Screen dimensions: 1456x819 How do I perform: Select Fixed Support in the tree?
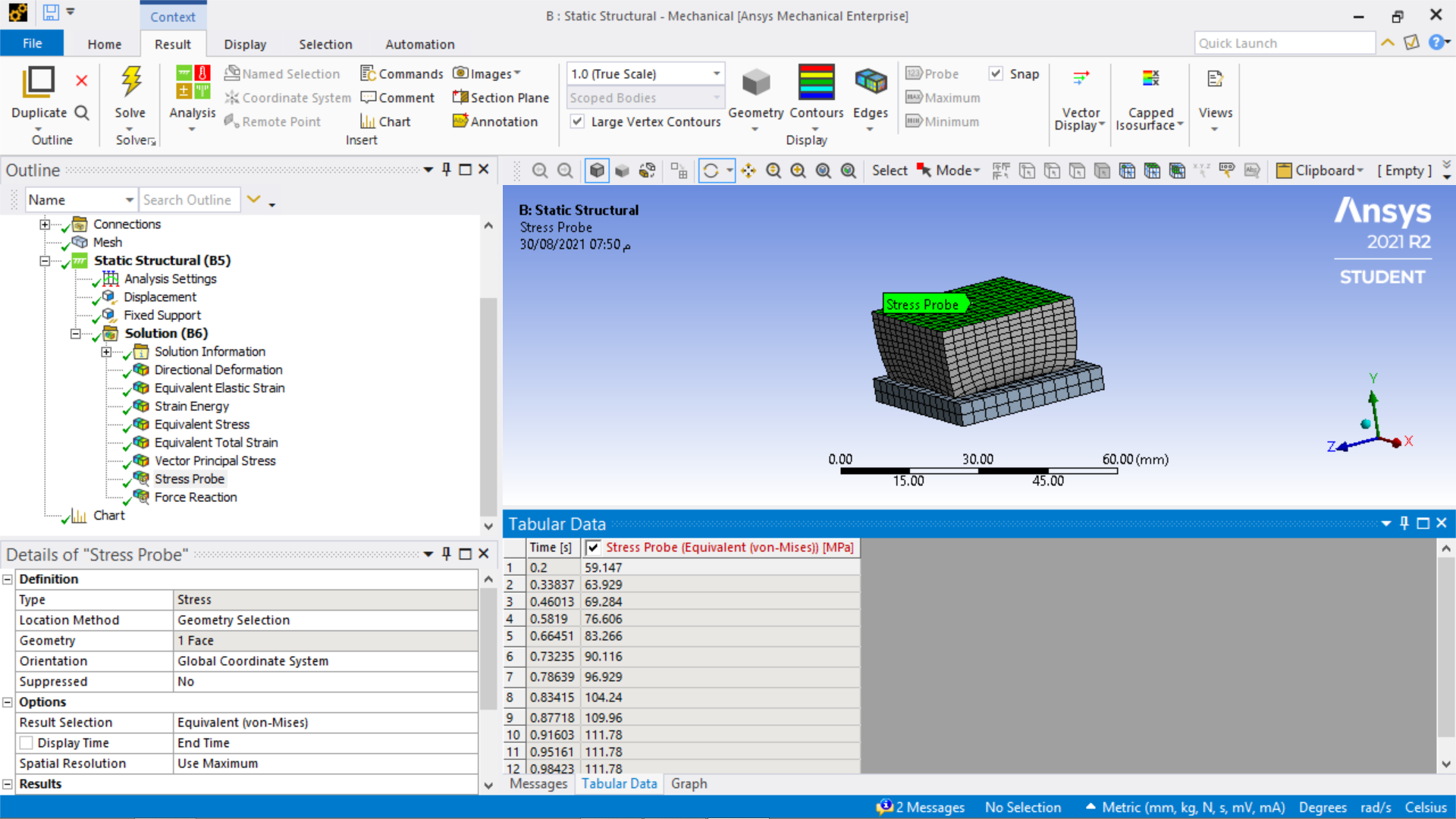pos(162,315)
